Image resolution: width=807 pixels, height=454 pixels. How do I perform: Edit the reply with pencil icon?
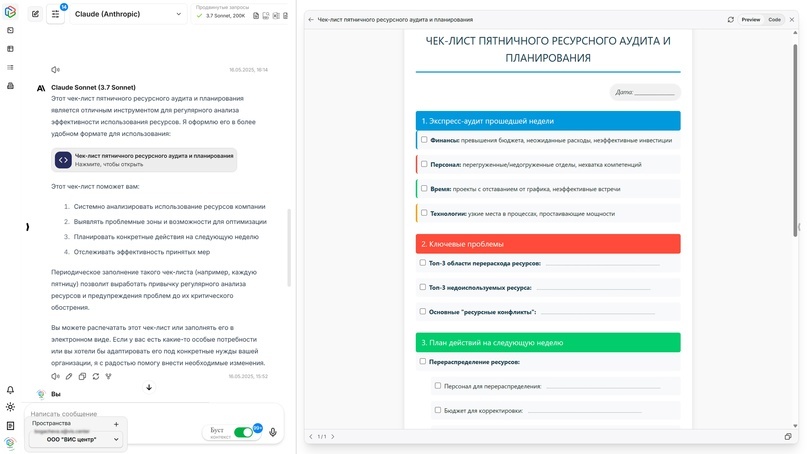(x=69, y=376)
